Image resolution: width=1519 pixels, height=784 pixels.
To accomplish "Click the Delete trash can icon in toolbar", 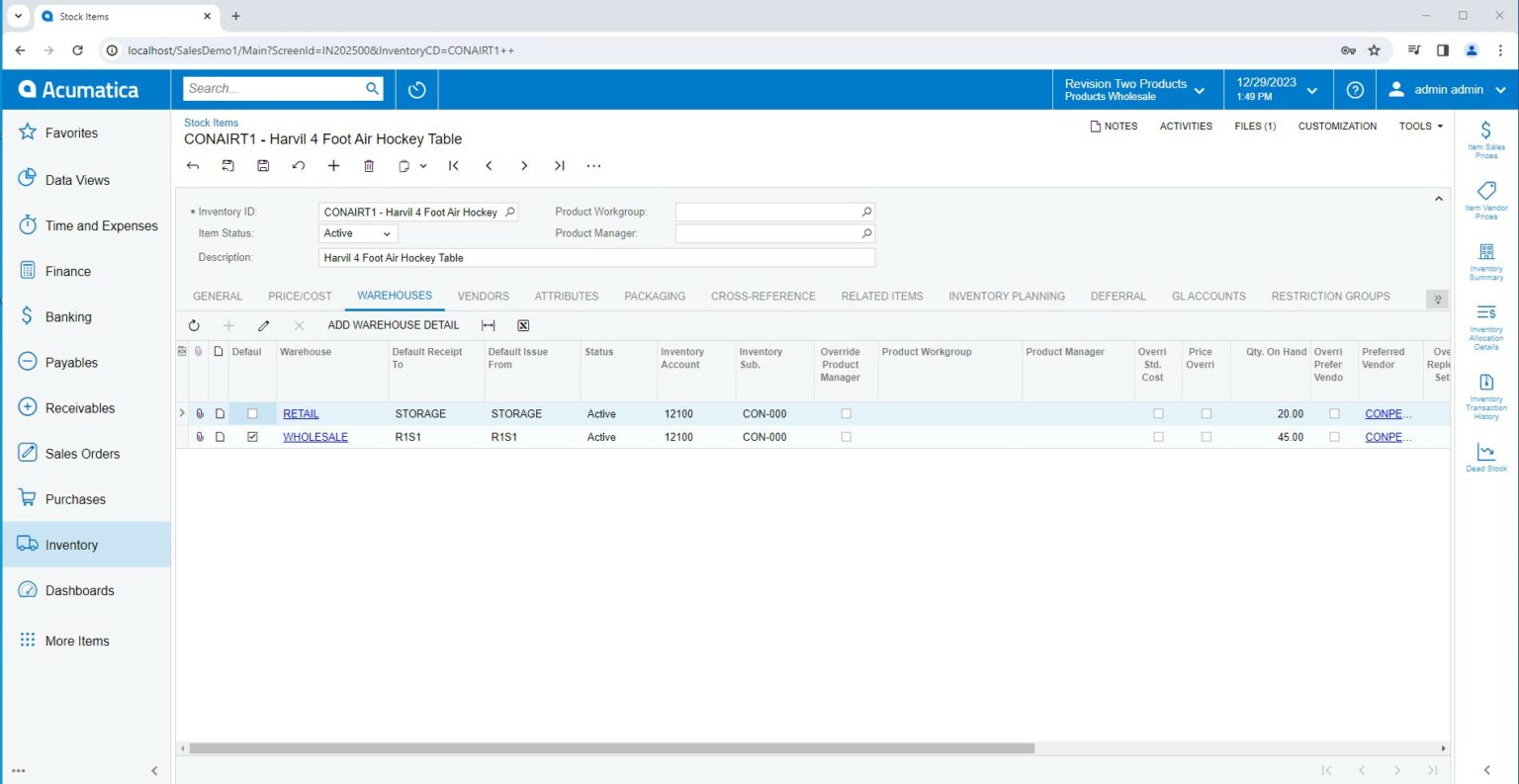I will 369,166.
